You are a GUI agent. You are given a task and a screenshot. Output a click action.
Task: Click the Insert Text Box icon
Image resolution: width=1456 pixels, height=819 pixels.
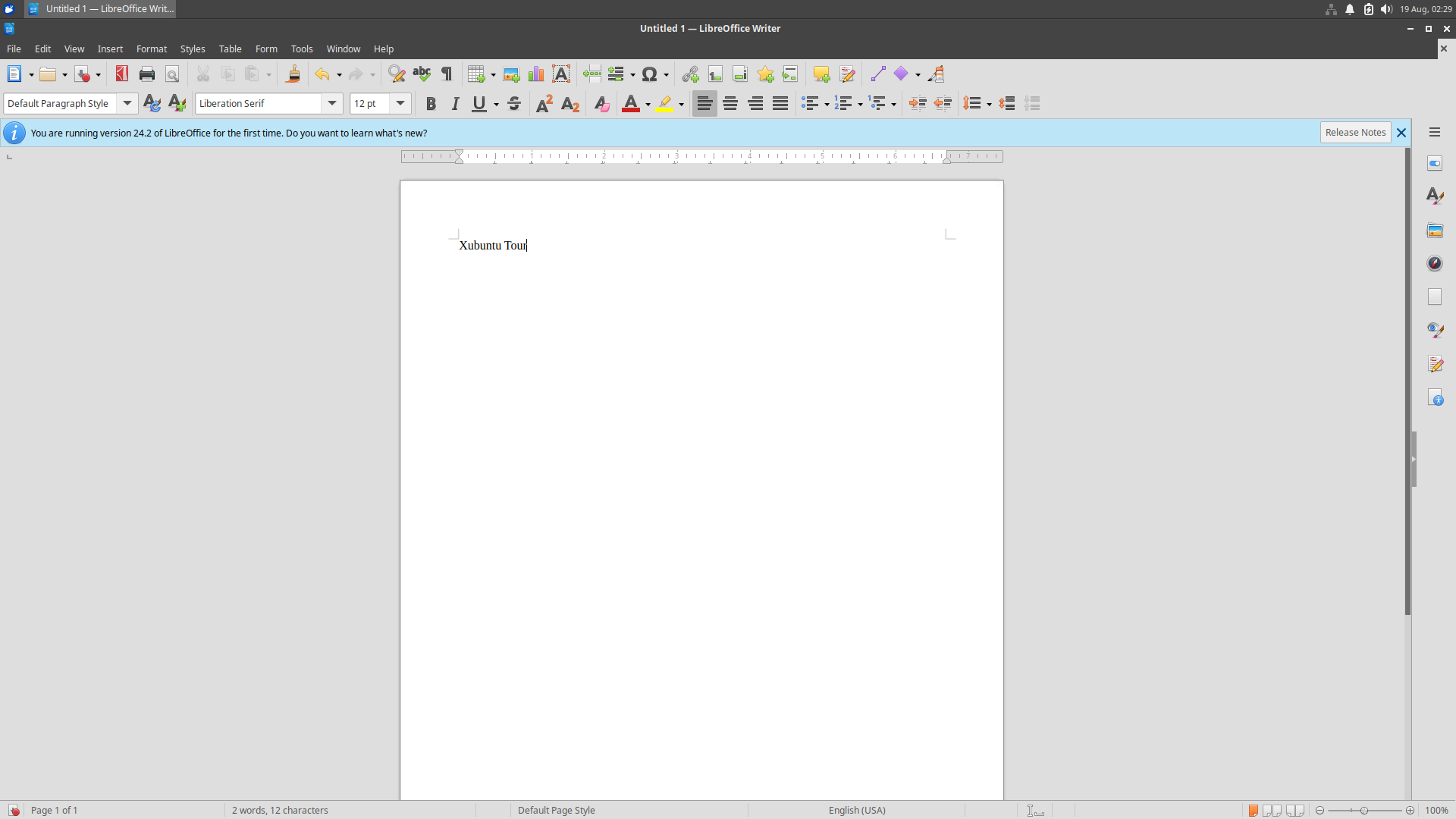pyautogui.click(x=561, y=74)
